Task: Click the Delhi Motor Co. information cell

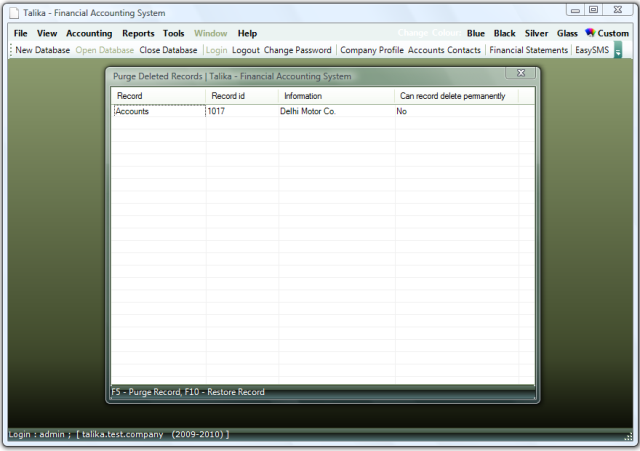Action: [309, 112]
